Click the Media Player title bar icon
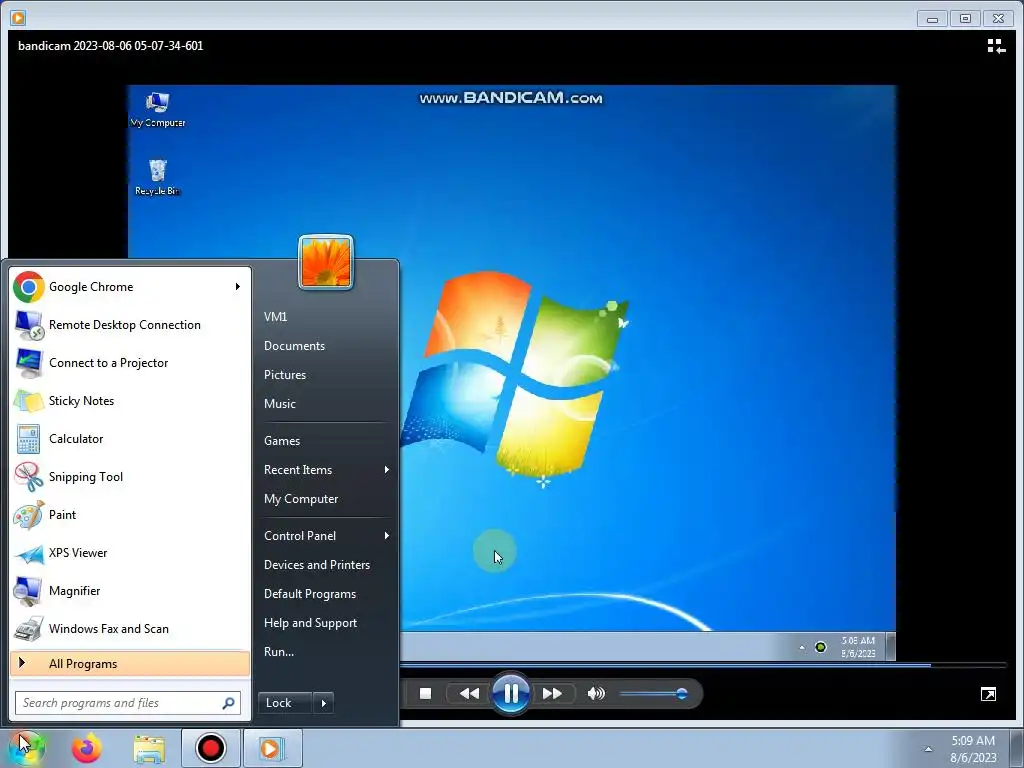The image size is (1024, 768). 18,18
